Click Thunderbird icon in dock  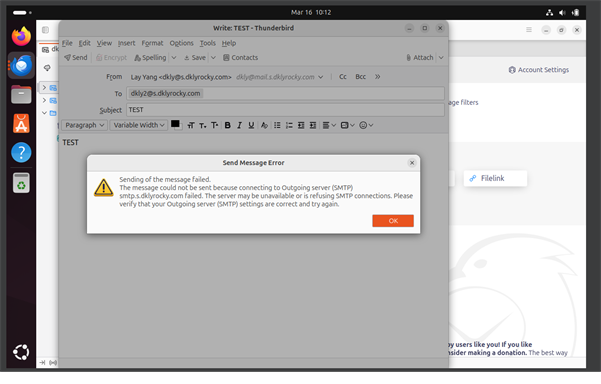click(x=21, y=65)
